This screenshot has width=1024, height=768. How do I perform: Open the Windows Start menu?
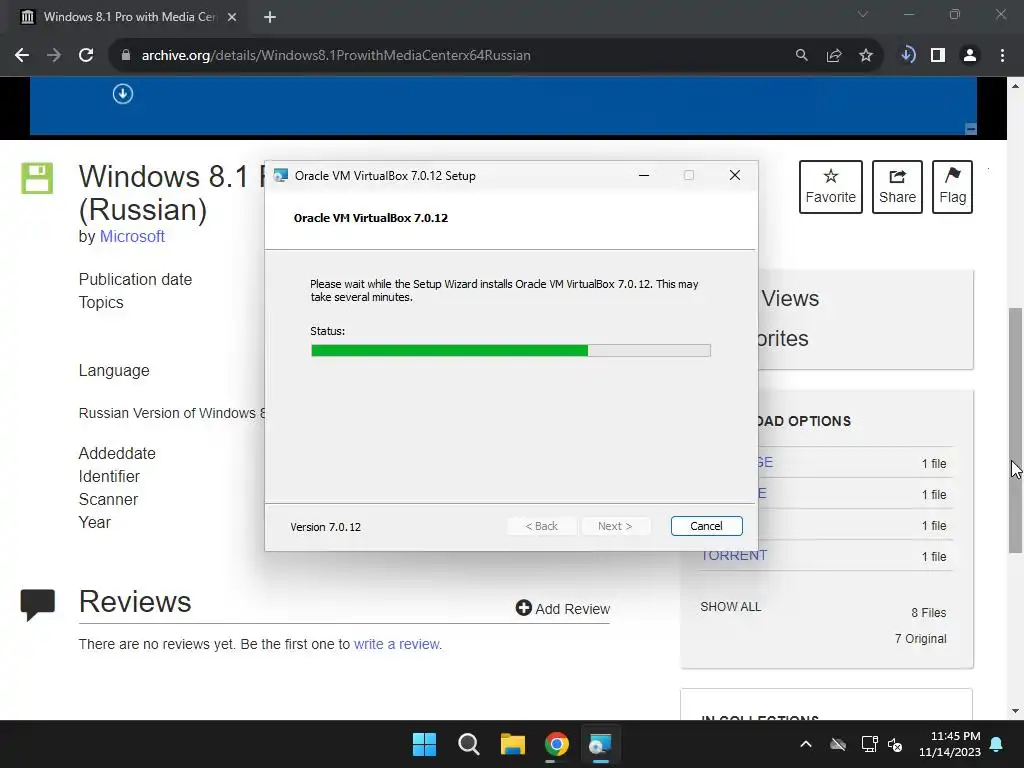[x=424, y=744]
